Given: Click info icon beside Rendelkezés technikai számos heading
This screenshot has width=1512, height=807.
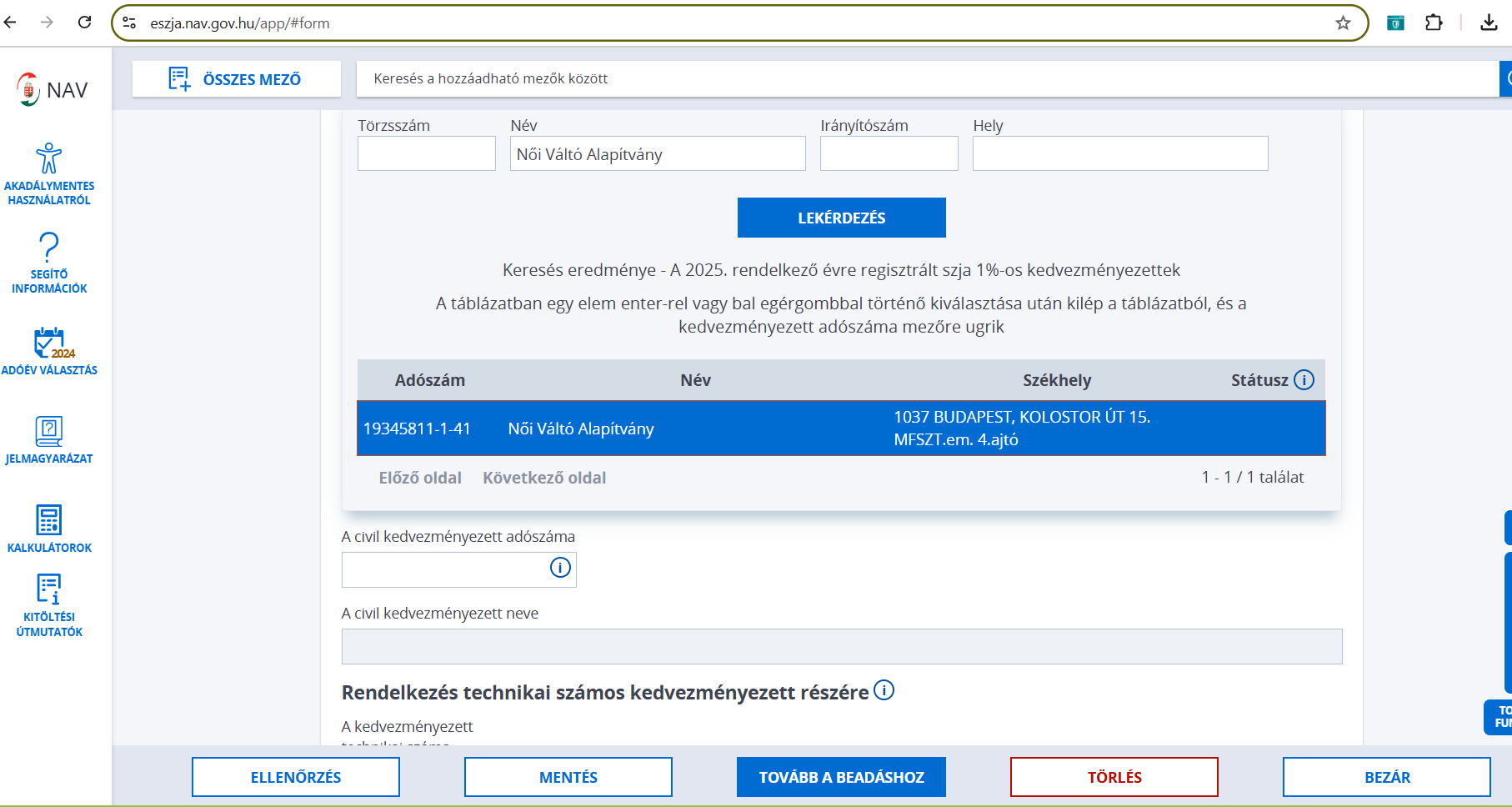Looking at the screenshot, I should 884,690.
